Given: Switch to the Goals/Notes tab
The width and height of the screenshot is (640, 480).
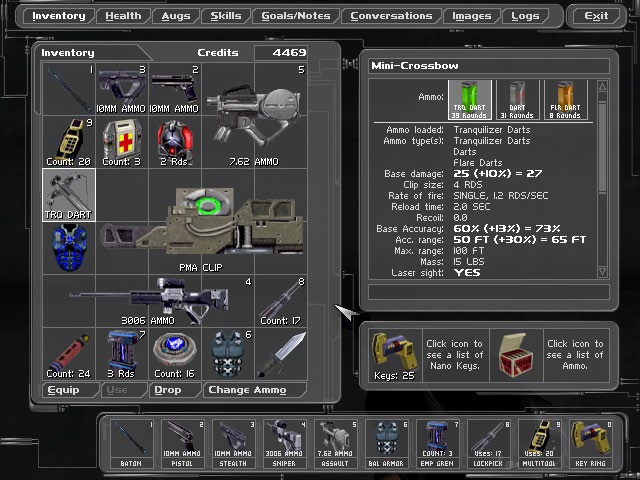Looking at the screenshot, I should [298, 16].
